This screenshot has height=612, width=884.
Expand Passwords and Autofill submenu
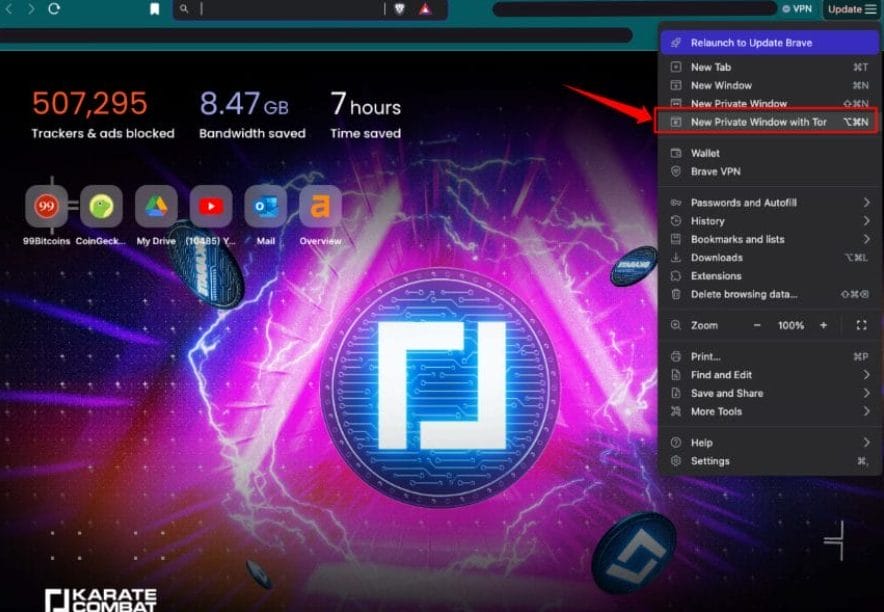click(x=770, y=203)
